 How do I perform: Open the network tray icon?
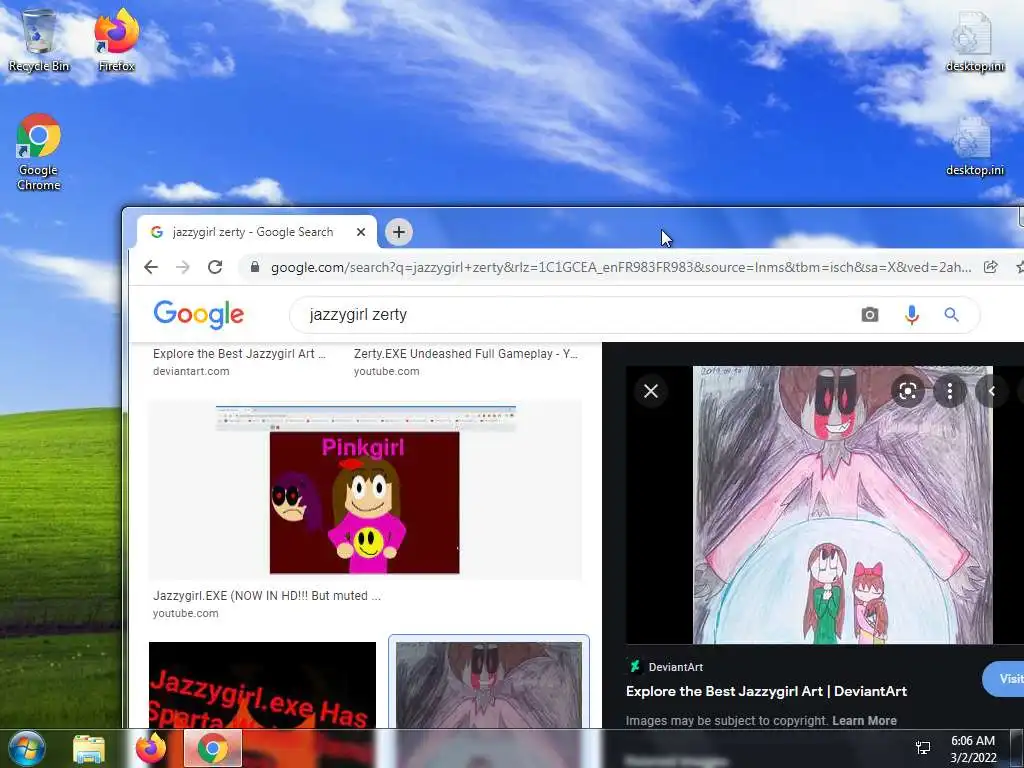tap(923, 748)
